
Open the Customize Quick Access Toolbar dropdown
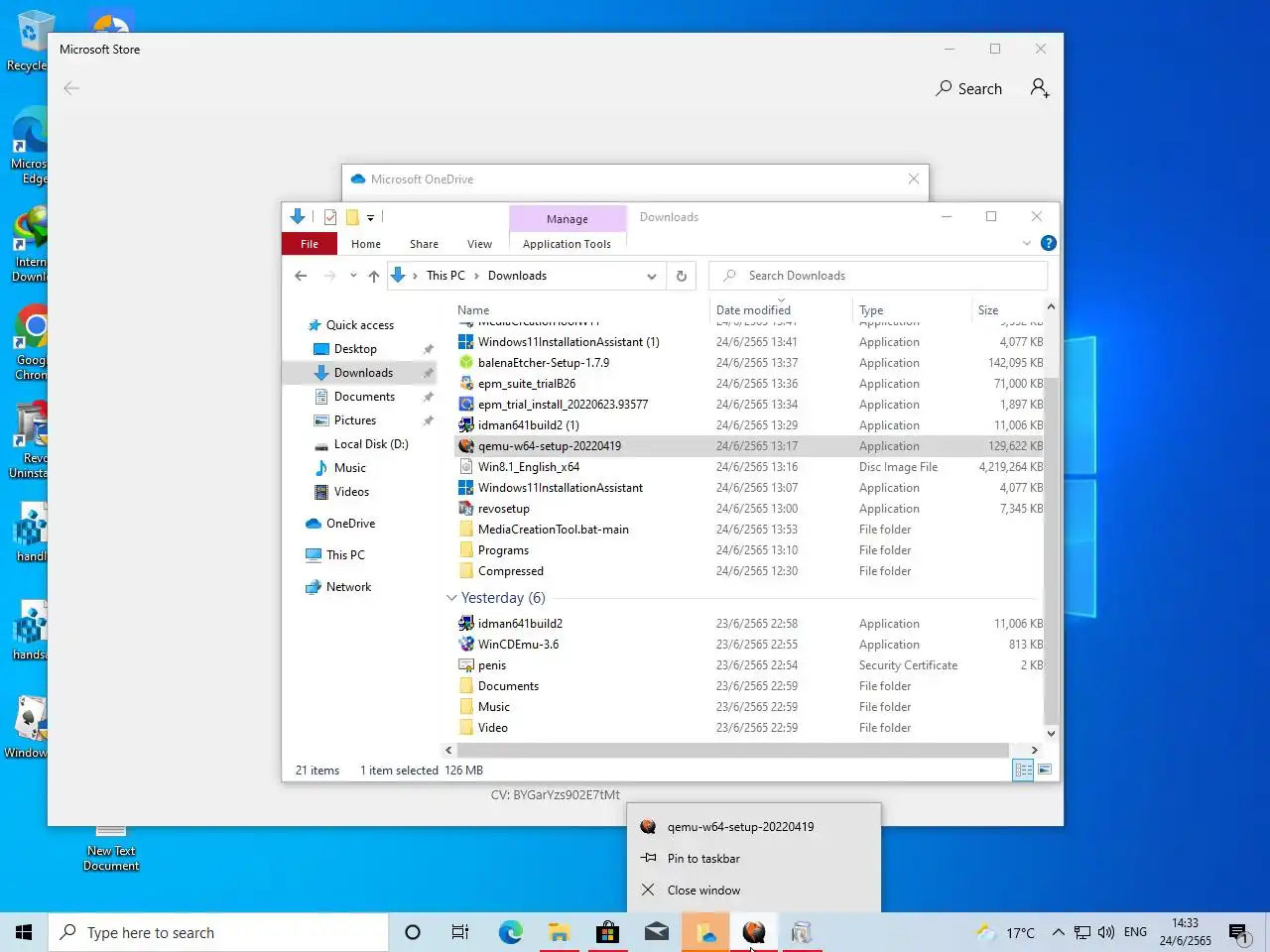click(x=370, y=217)
